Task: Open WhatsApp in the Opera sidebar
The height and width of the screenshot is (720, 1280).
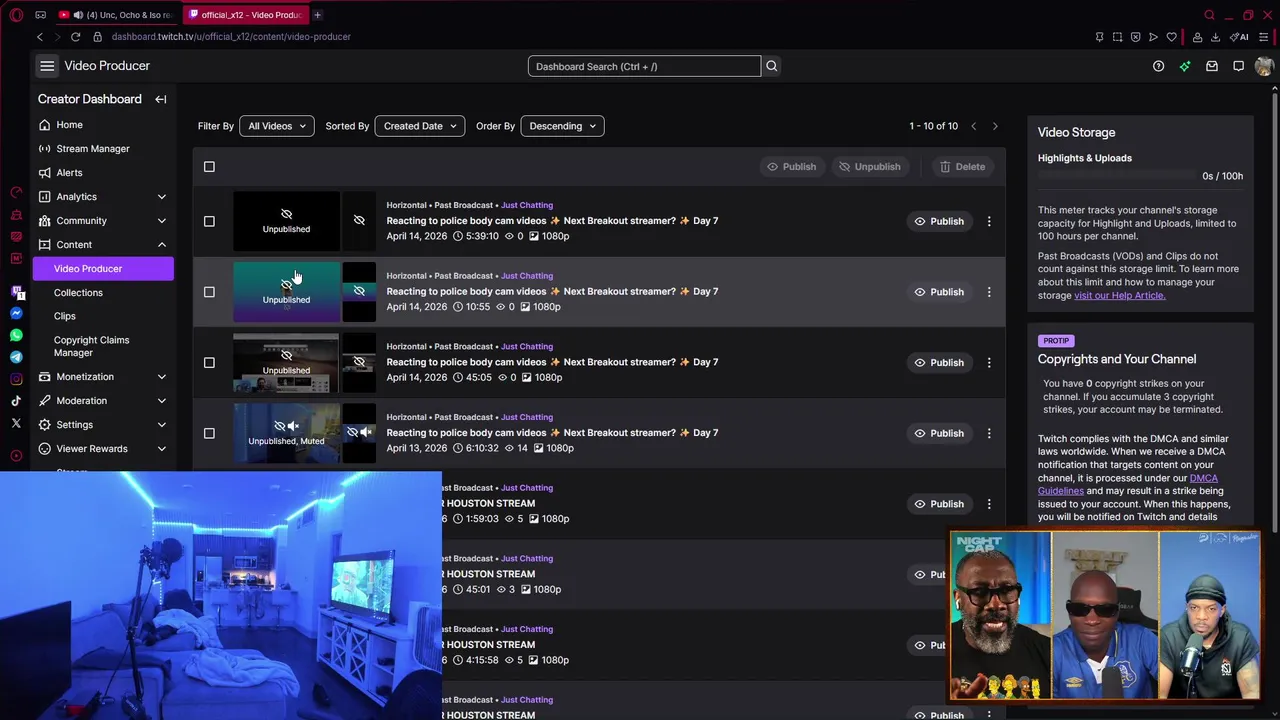Action: pos(16,335)
